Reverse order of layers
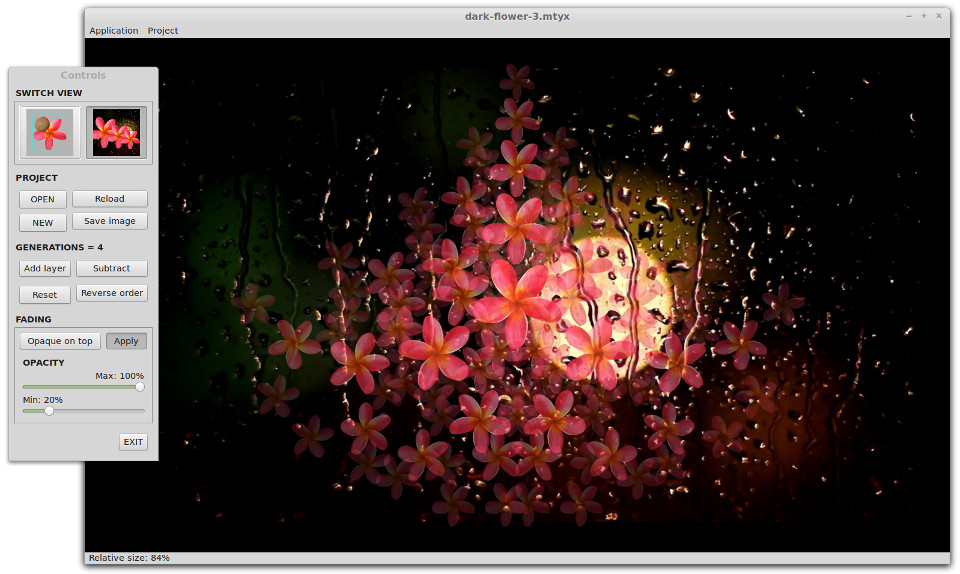Image resolution: width=960 pixels, height=574 pixels. (x=111, y=293)
